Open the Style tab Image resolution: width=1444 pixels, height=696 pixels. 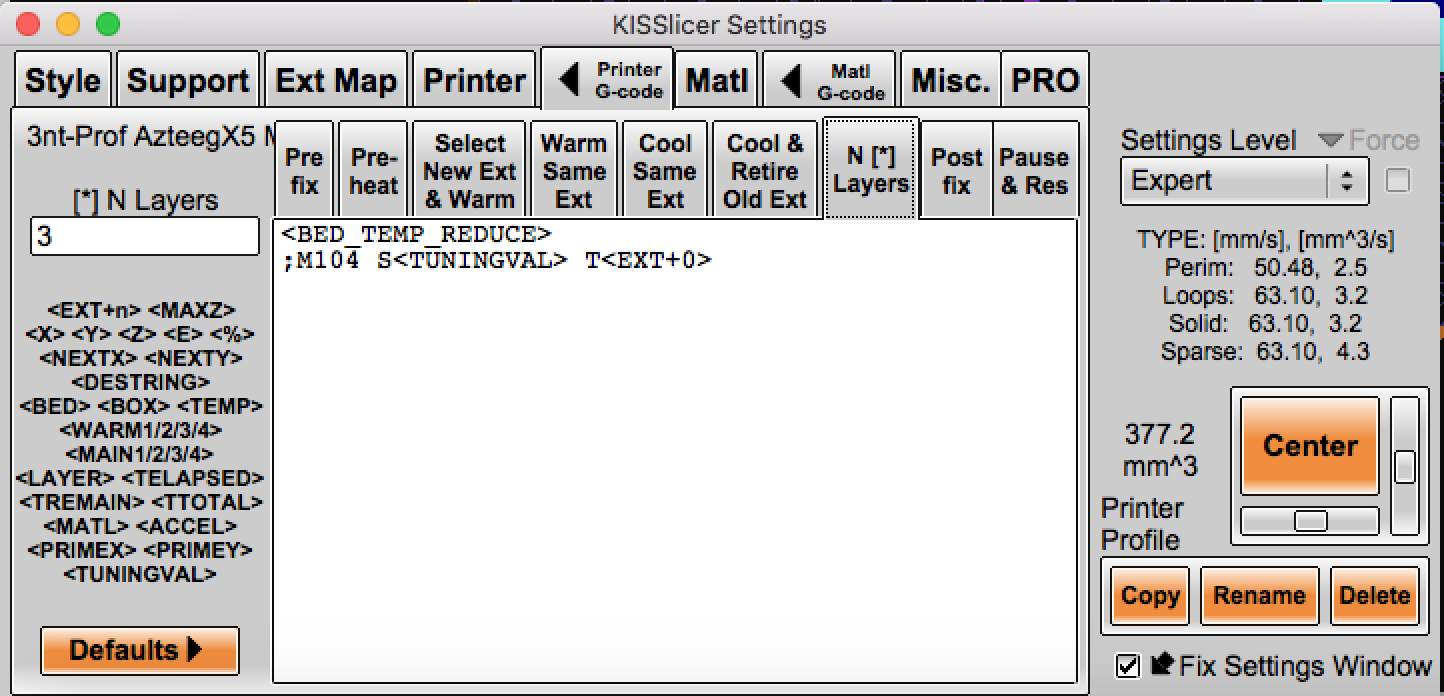[x=62, y=80]
